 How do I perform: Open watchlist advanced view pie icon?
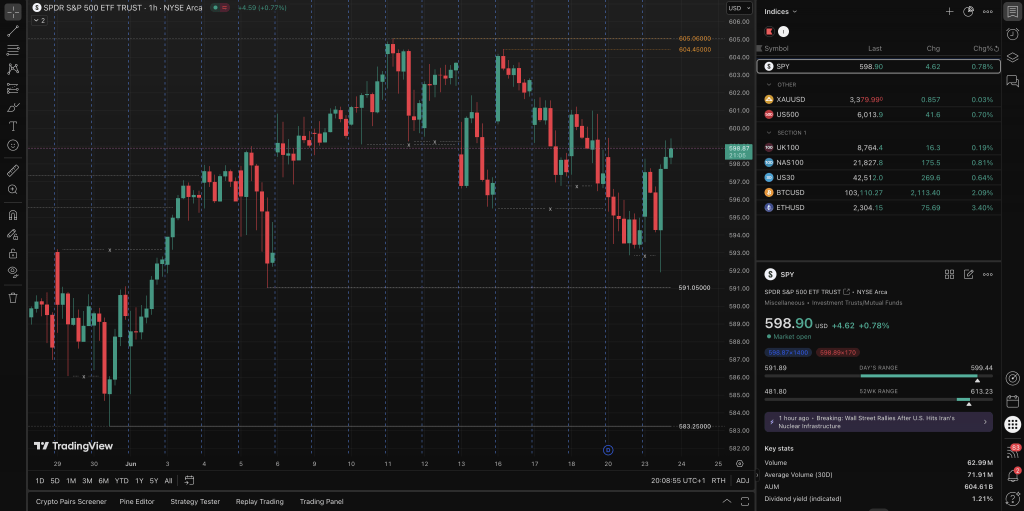pos(968,11)
